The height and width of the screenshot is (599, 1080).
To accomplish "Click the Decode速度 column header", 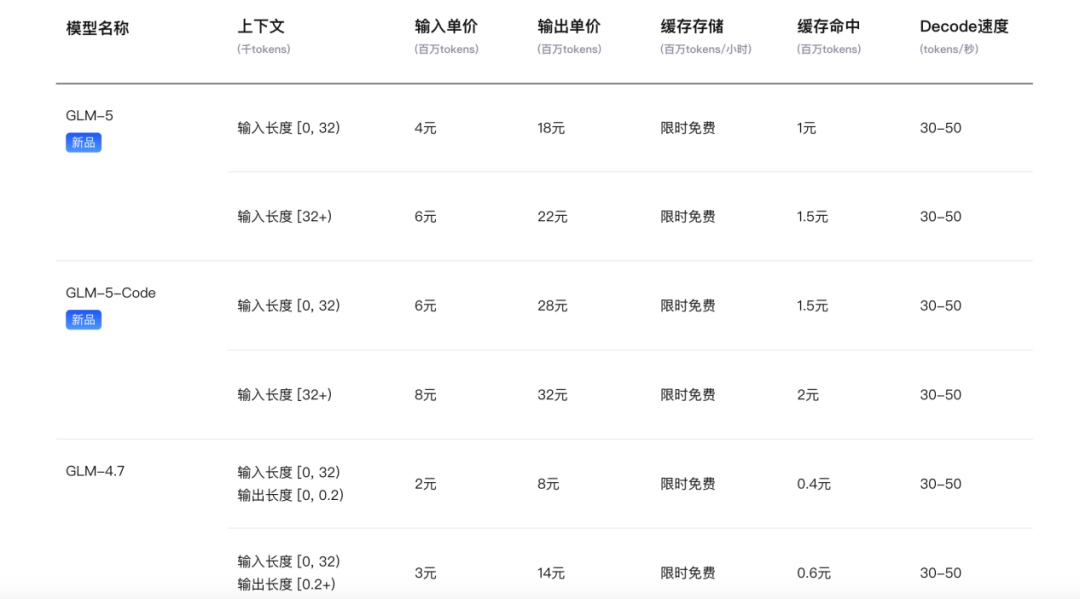I will pyautogui.click(x=964, y=27).
